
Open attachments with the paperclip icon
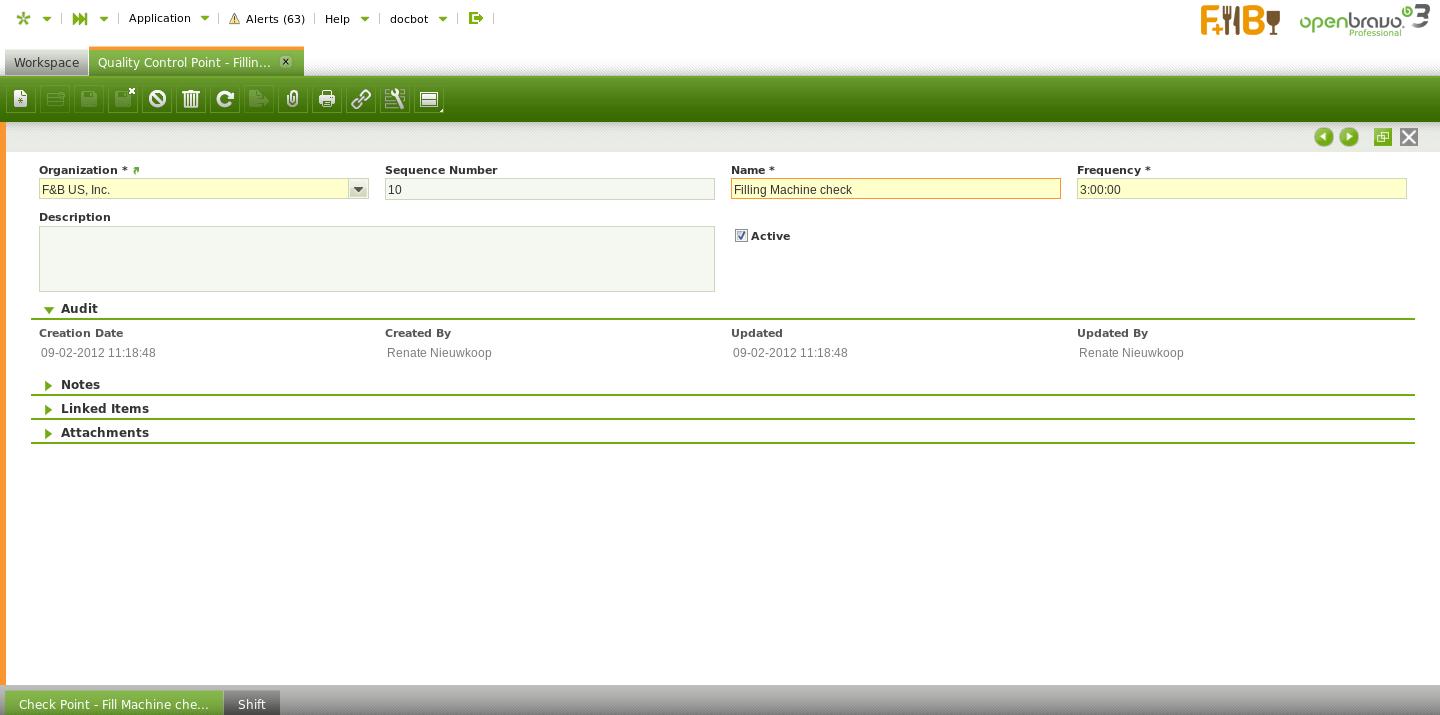coord(293,99)
